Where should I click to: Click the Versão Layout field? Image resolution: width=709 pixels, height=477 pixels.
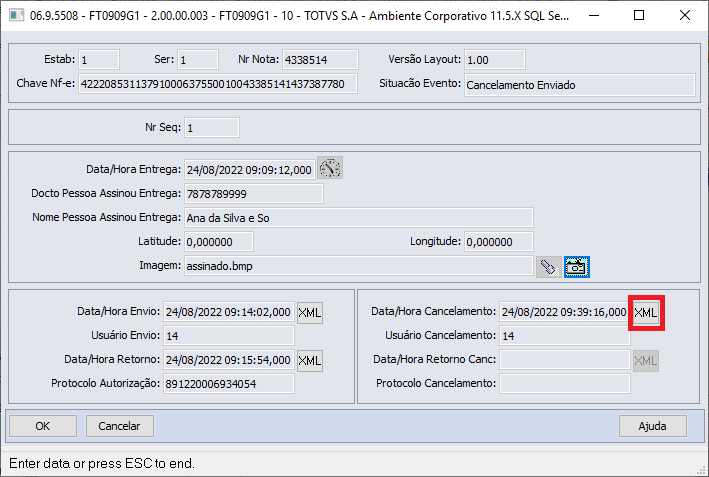tap(495, 60)
